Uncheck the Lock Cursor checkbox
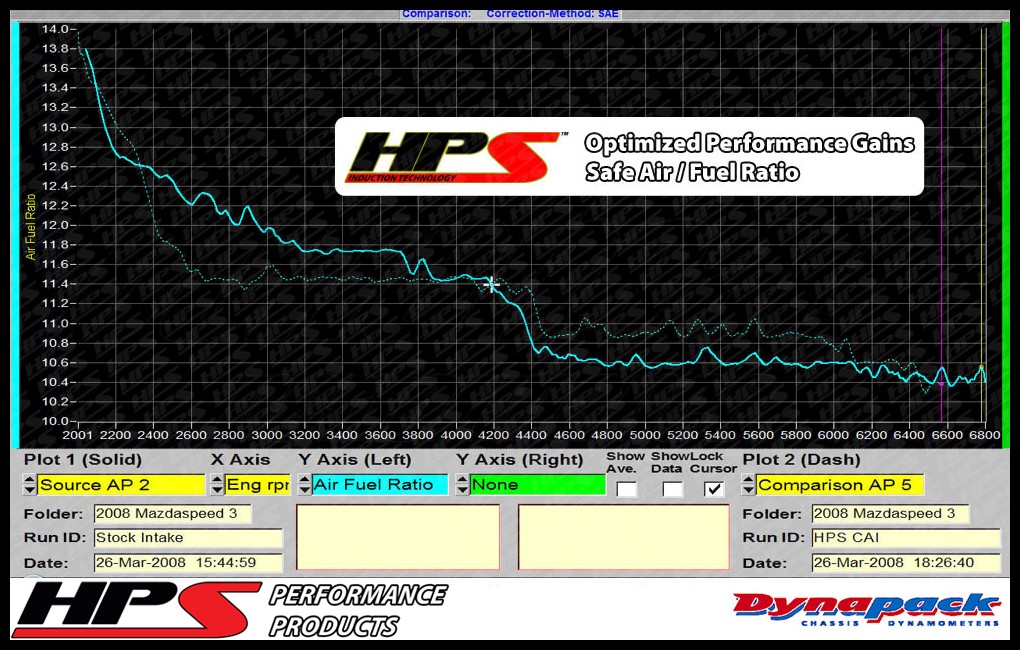The width and height of the screenshot is (1020, 650). 714,489
